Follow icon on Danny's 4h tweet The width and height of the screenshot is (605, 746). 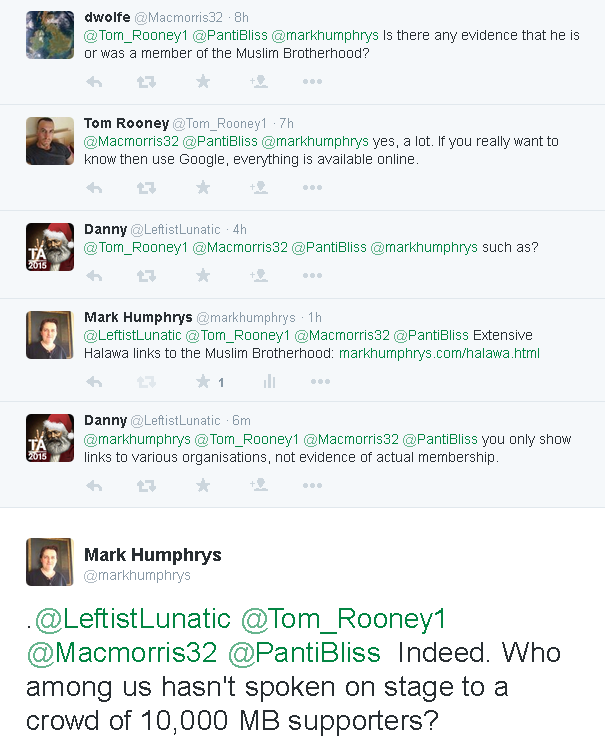click(258, 275)
